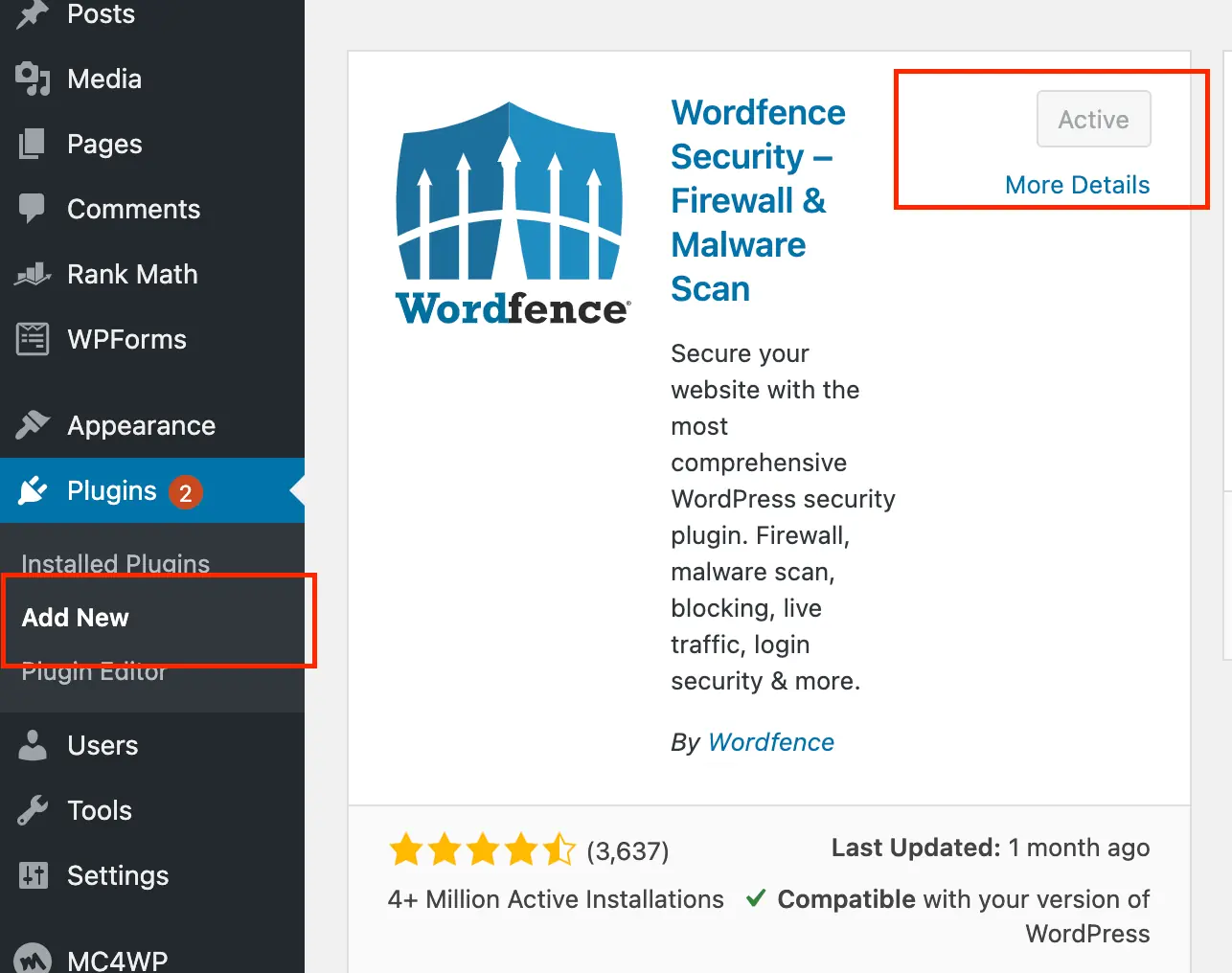Click the WPForms form icon

(x=33, y=339)
